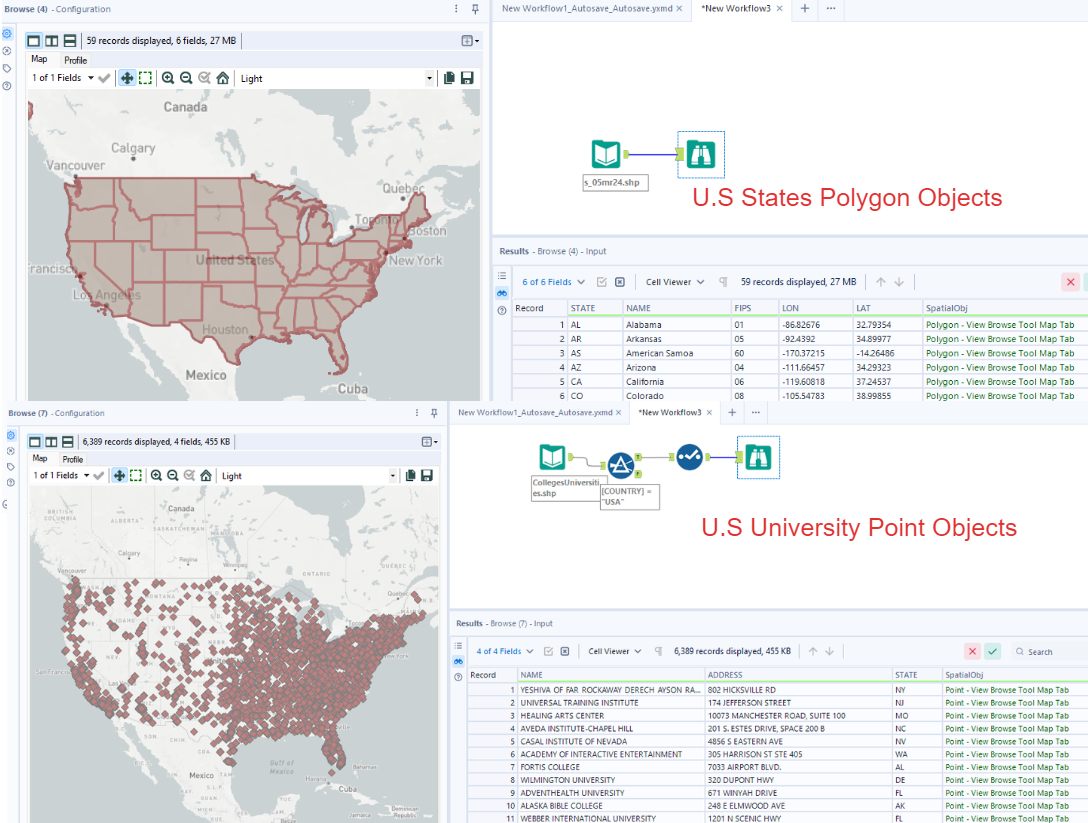Activate rectangle select on universities map
This screenshot has width=1088, height=823.
[x=136, y=475]
